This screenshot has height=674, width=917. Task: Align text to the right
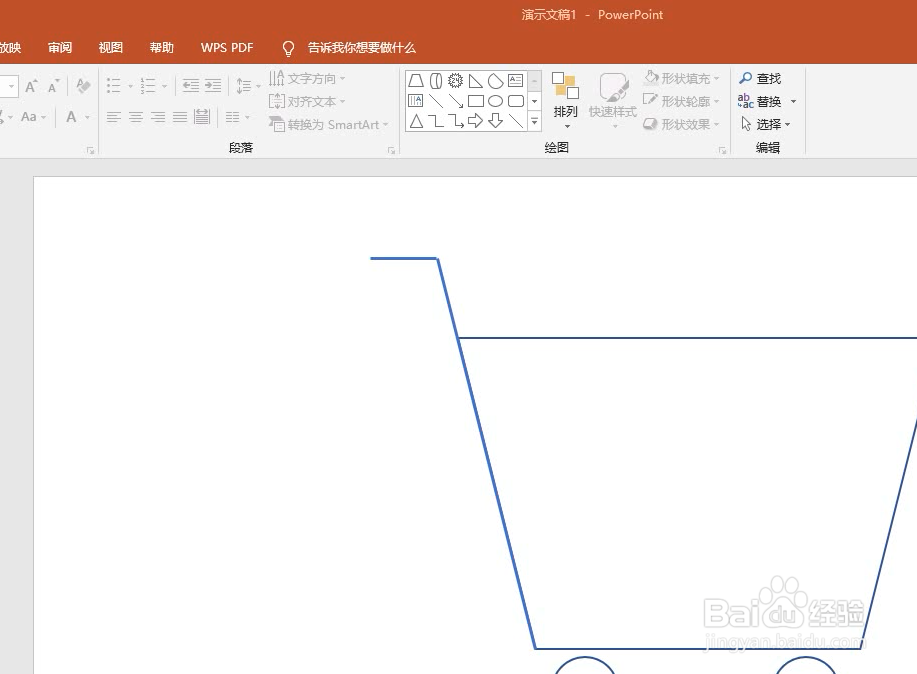click(158, 117)
